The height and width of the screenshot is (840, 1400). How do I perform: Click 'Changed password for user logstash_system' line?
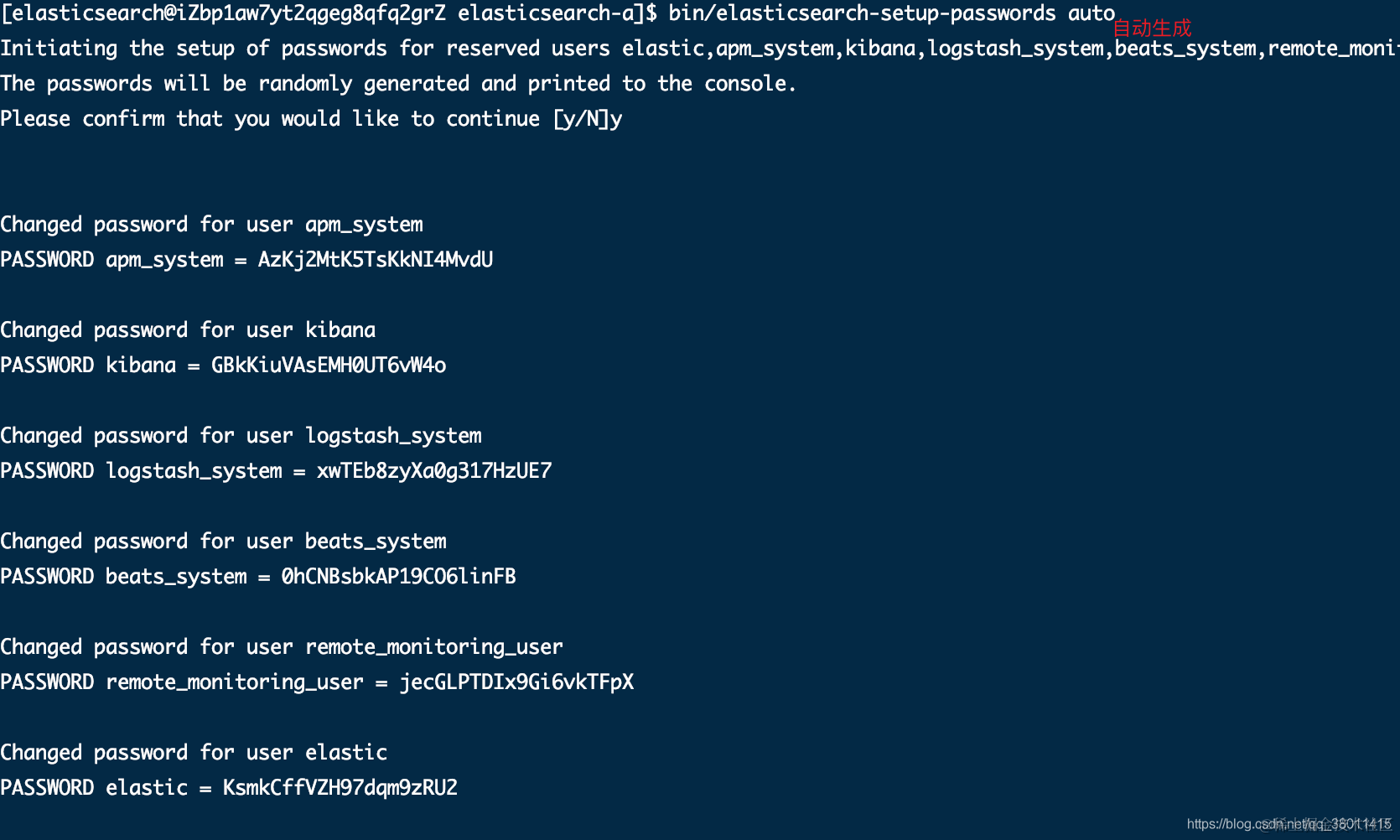pyautogui.click(x=241, y=436)
